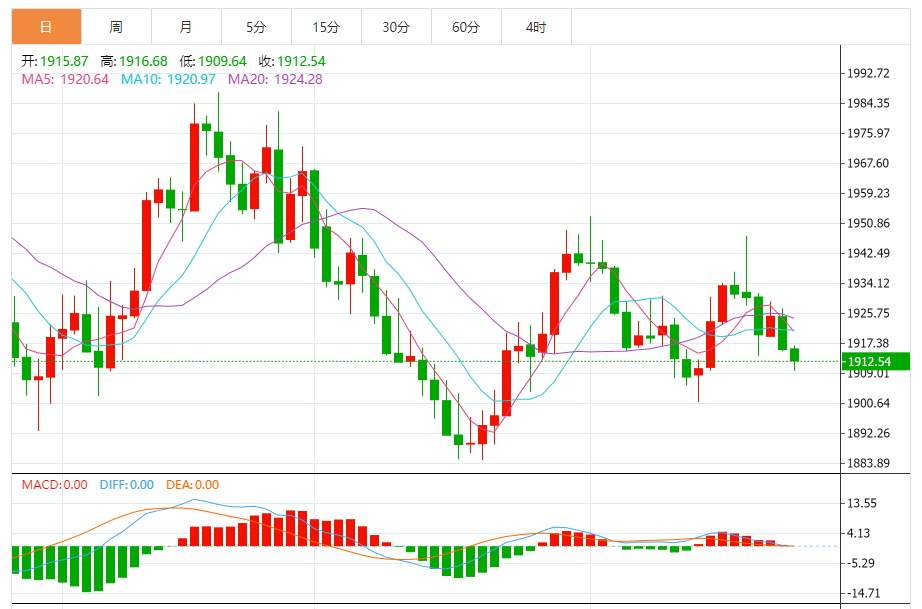Click the 1892.26 price axis label
This screenshot has height=609, width=922.
868,433
